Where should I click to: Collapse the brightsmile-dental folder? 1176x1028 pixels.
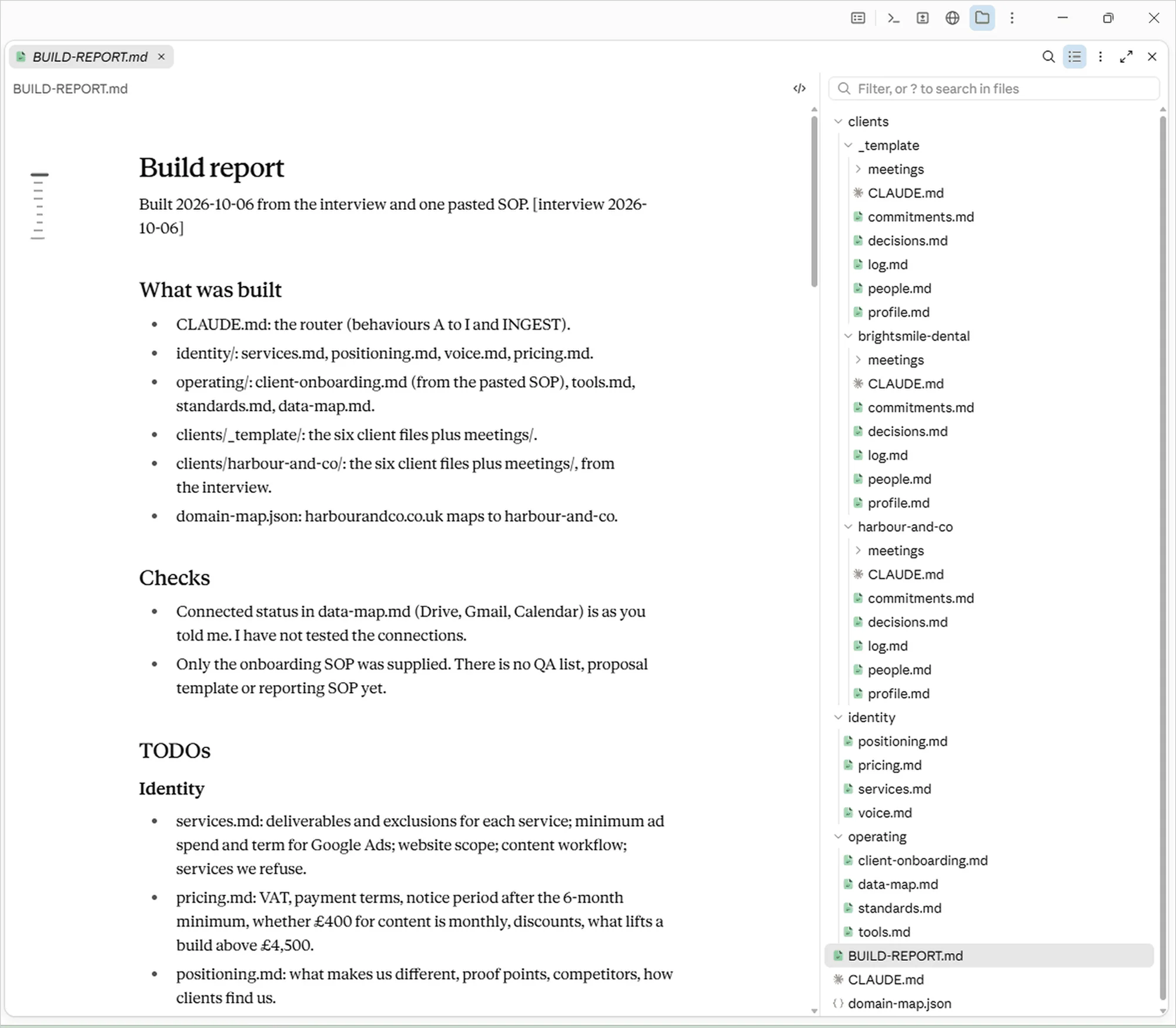(848, 336)
